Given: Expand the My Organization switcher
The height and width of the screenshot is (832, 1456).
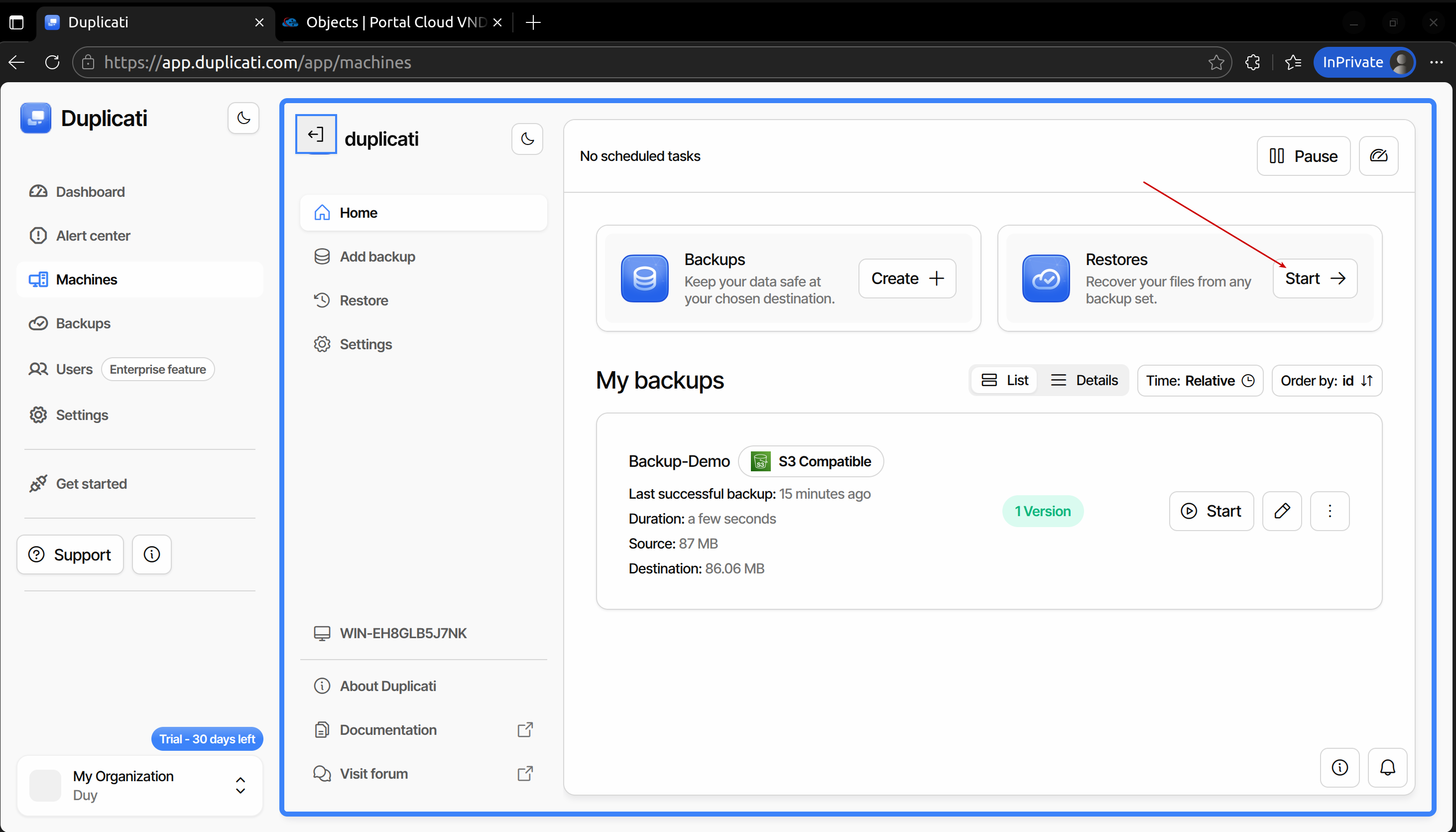Looking at the screenshot, I should (241, 785).
